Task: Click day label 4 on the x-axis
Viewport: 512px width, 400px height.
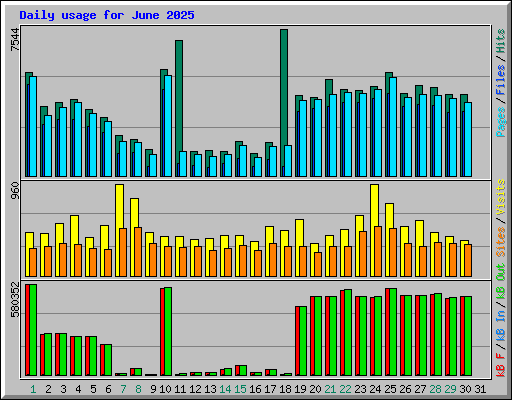Action: pyautogui.click(x=78, y=389)
